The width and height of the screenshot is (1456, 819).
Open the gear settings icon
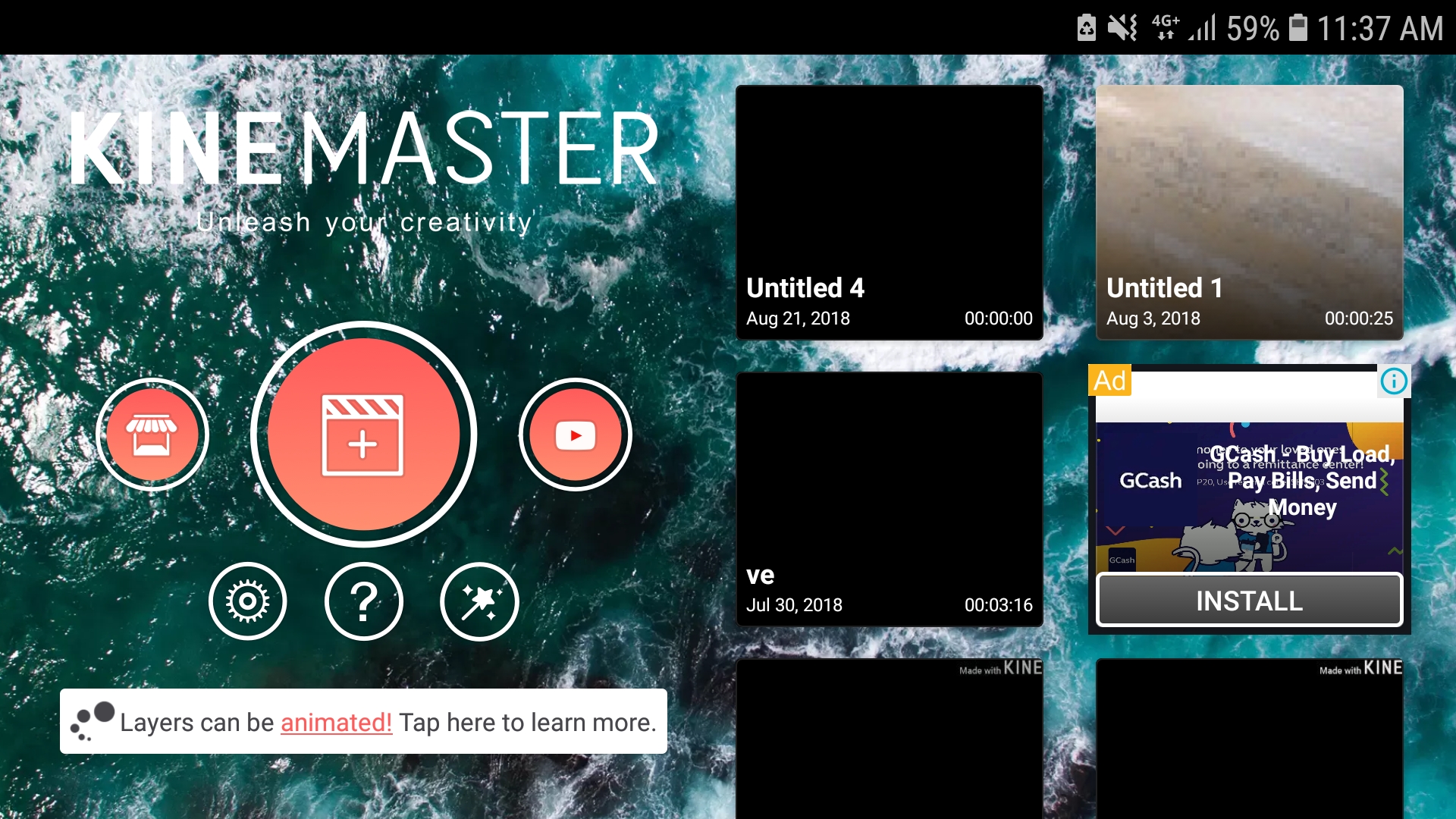tap(248, 601)
